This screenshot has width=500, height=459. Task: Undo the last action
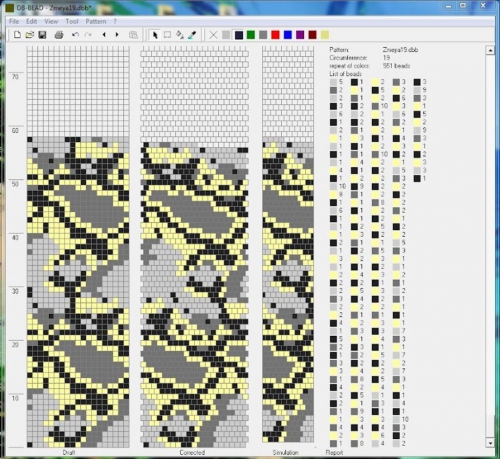point(75,35)
